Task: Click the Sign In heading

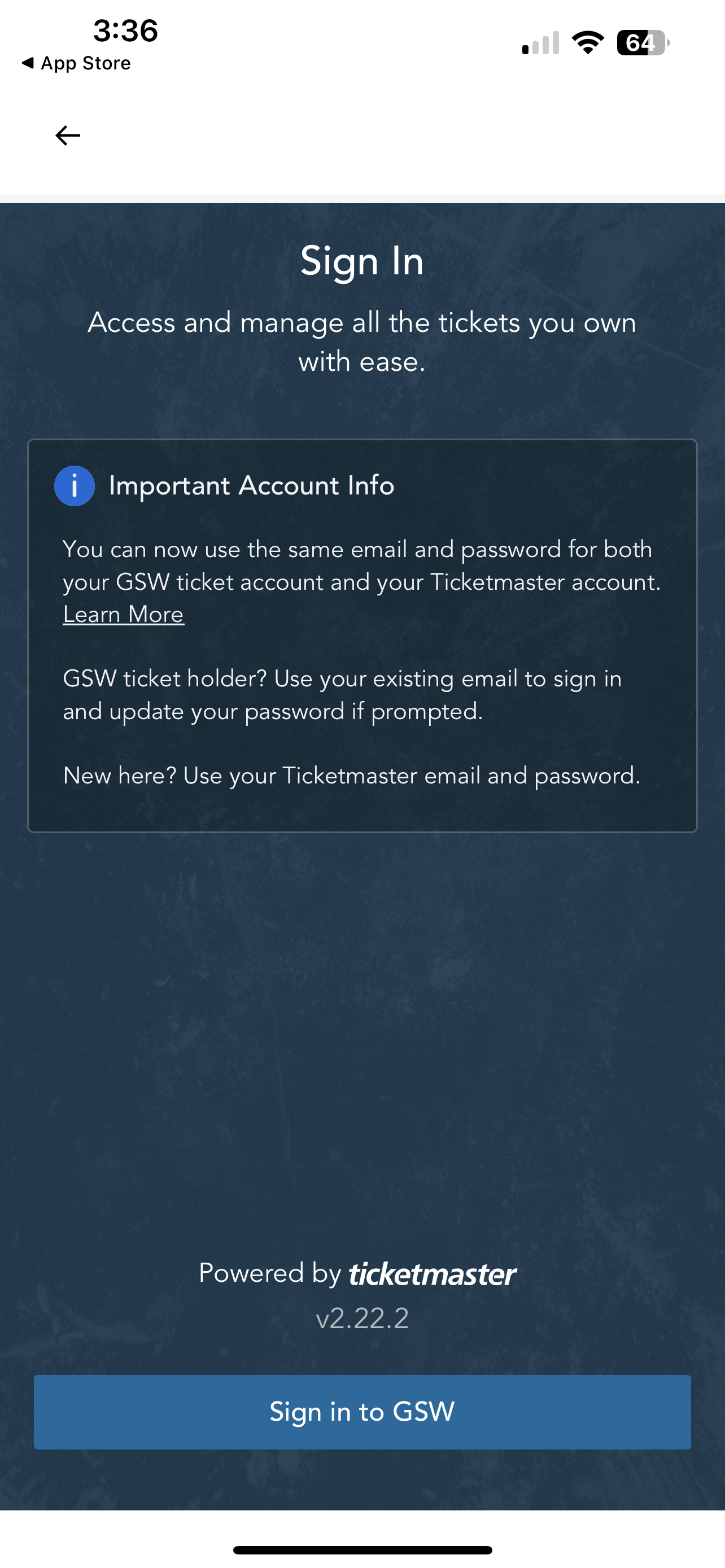Action: 362,262
